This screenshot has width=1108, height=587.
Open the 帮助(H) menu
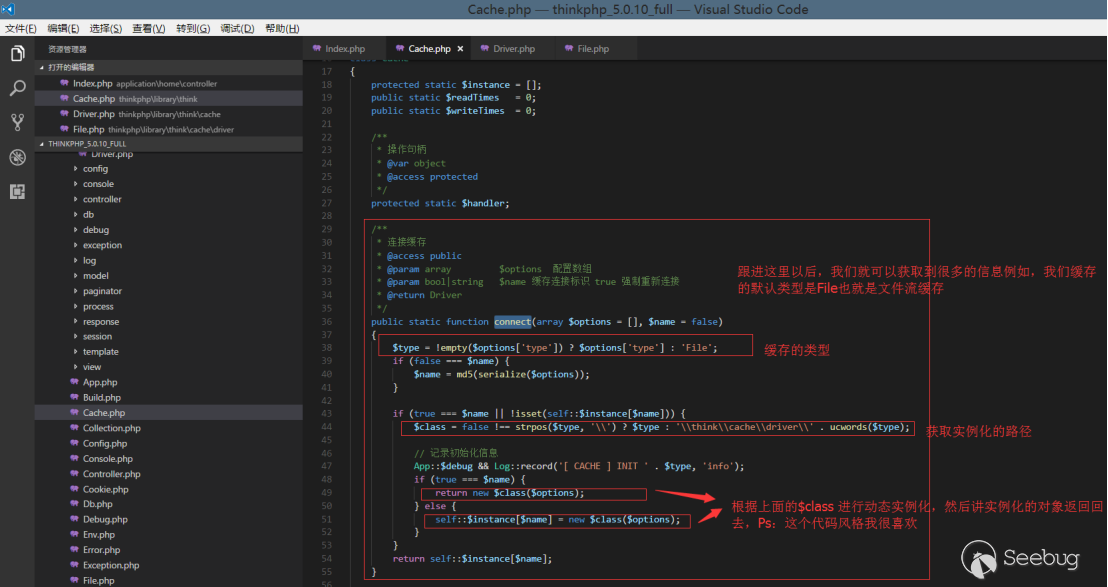point(282,28)
